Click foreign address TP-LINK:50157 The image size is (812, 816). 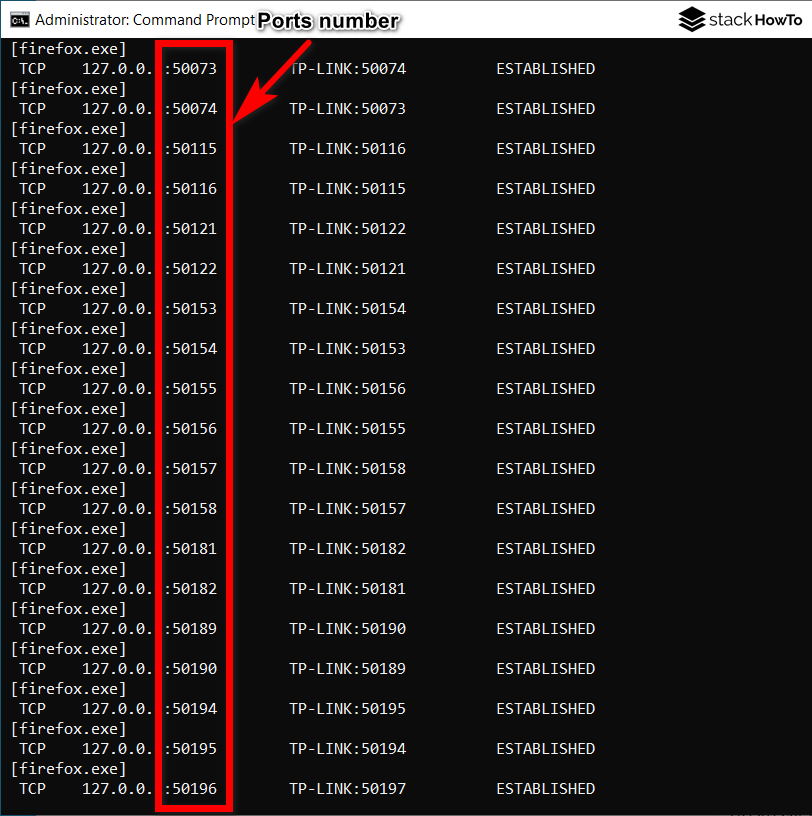click(x=348, y=509)
